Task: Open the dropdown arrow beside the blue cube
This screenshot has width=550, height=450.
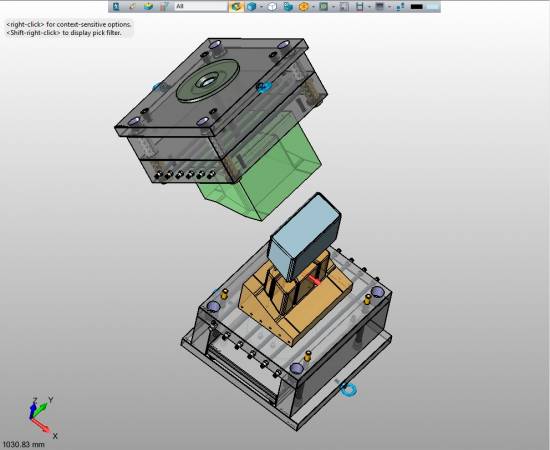Action: coord(261,7)
